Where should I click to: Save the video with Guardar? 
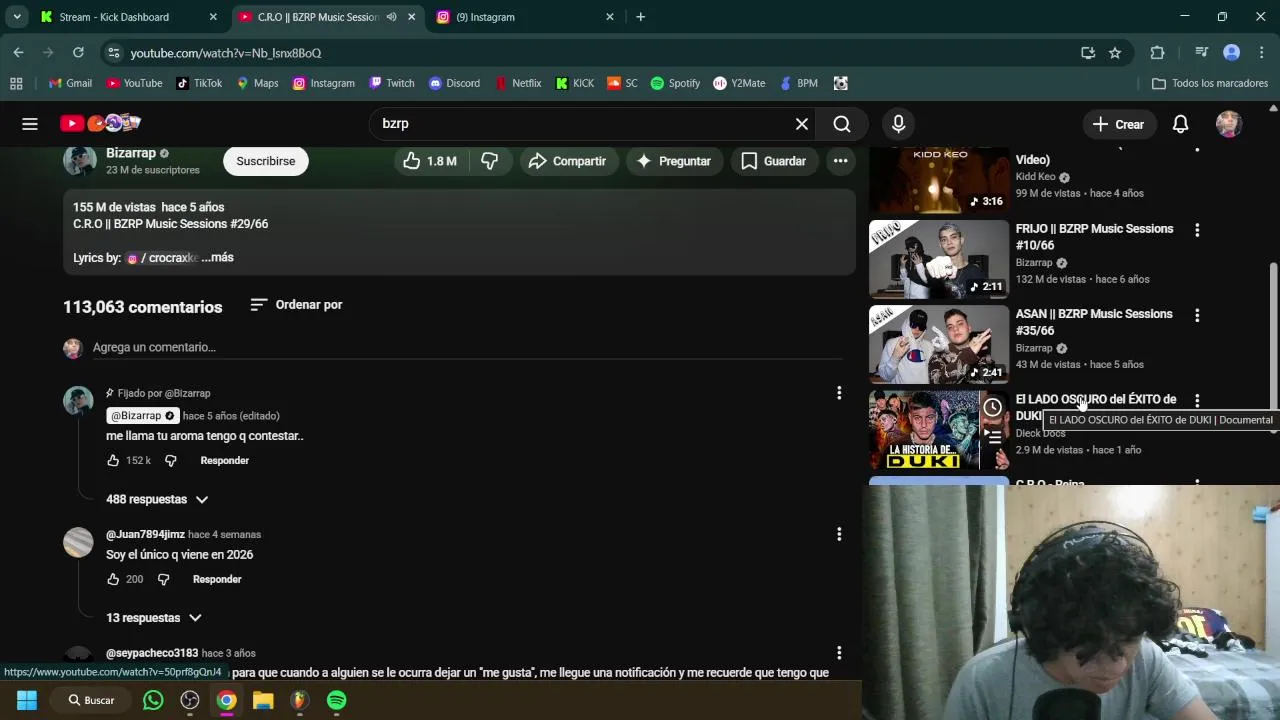pos(773,161)
